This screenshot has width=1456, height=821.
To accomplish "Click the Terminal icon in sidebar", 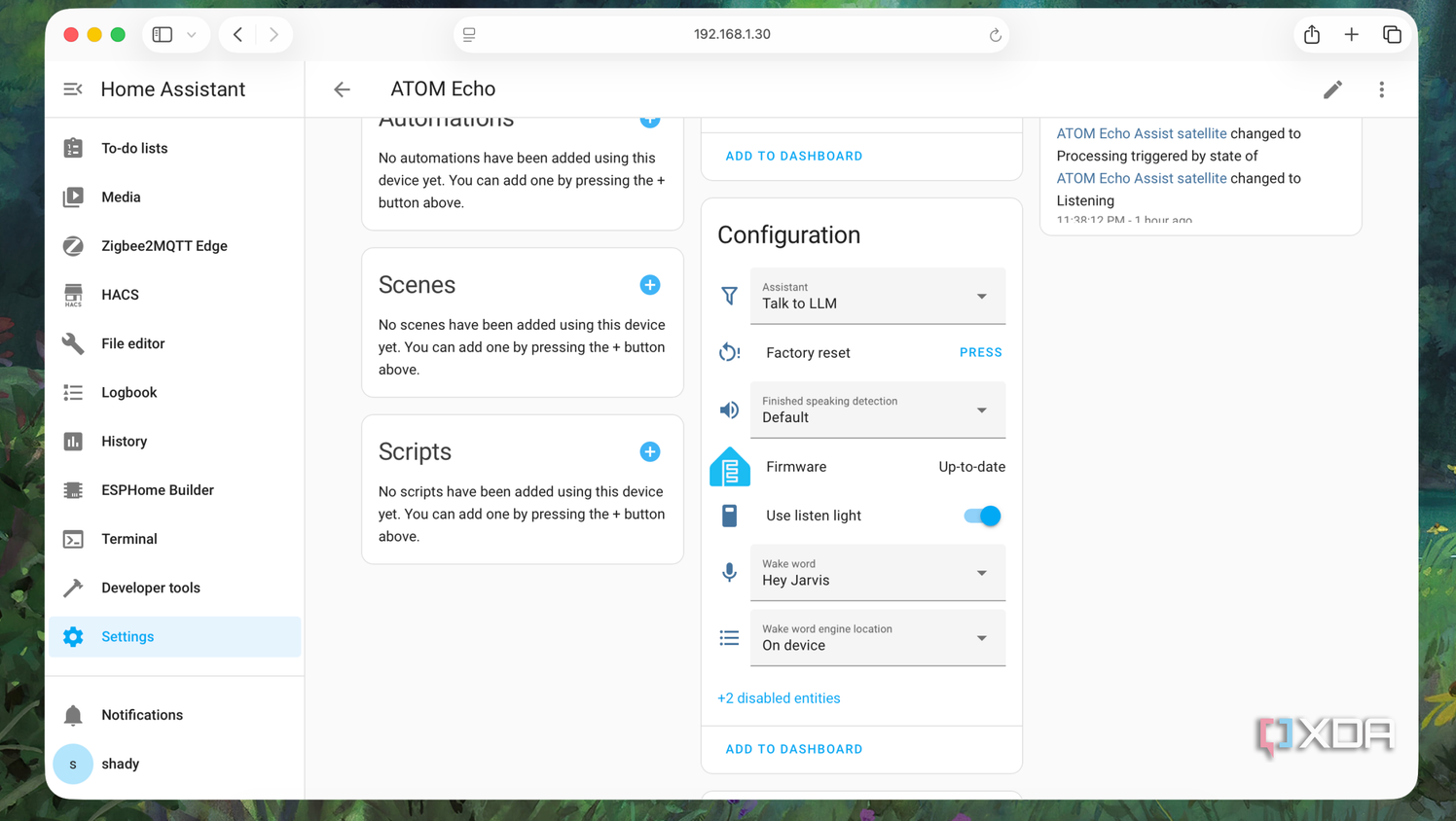I will [73, 539].
